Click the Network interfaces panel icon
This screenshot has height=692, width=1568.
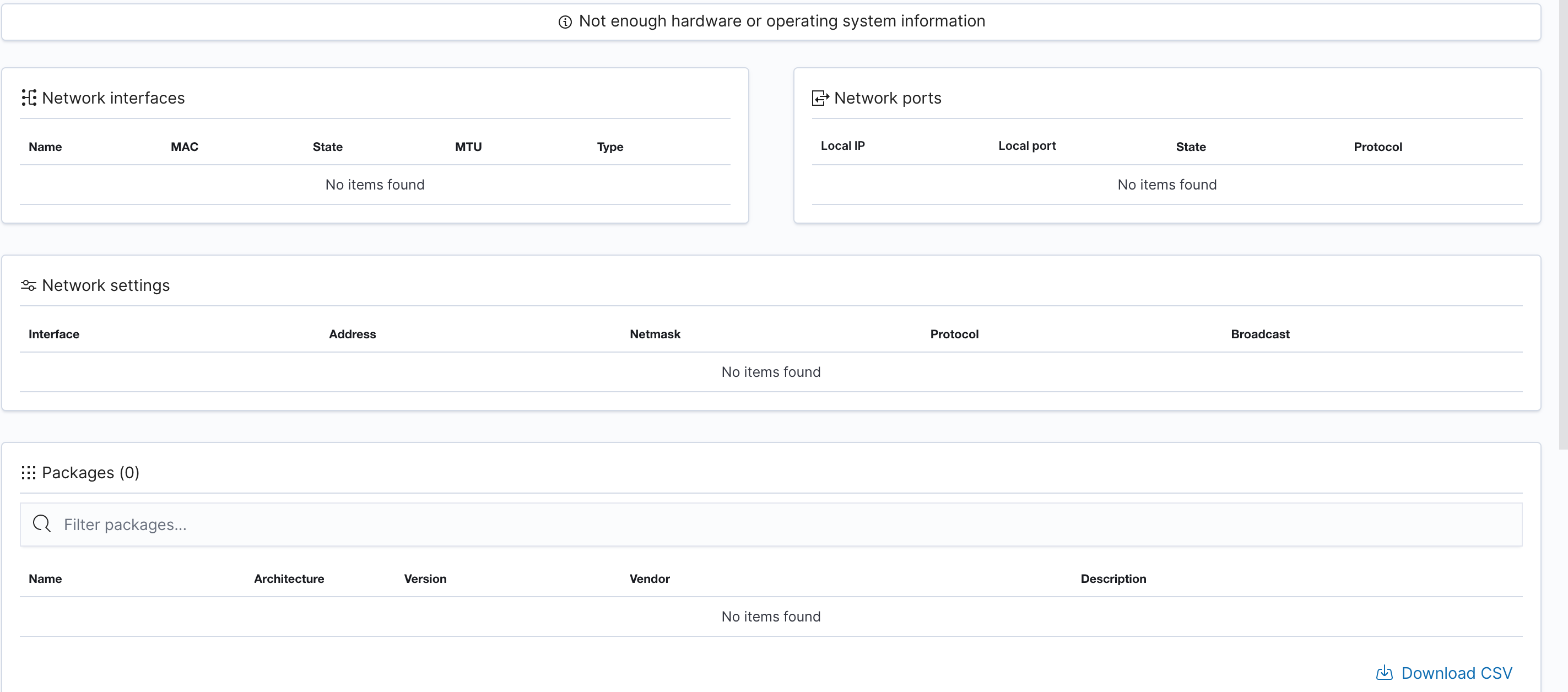29,98
